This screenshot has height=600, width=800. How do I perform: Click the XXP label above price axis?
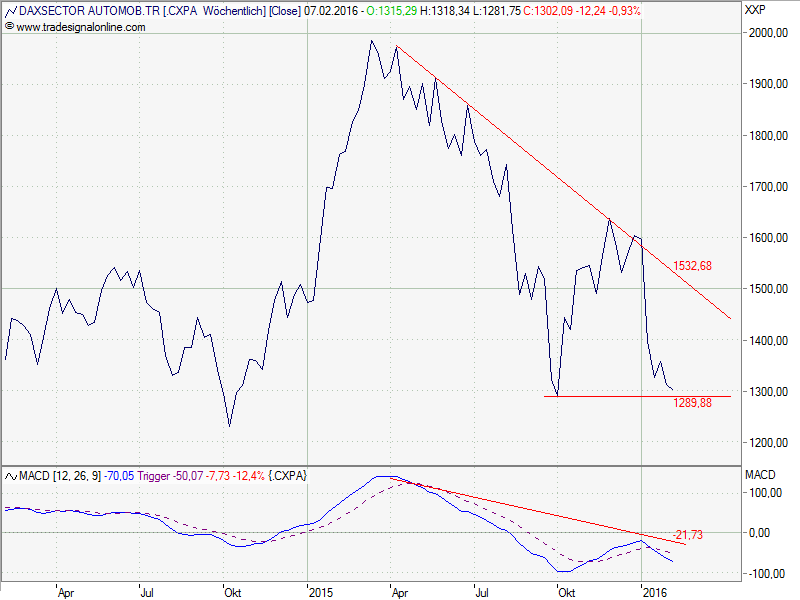(756, 11)
